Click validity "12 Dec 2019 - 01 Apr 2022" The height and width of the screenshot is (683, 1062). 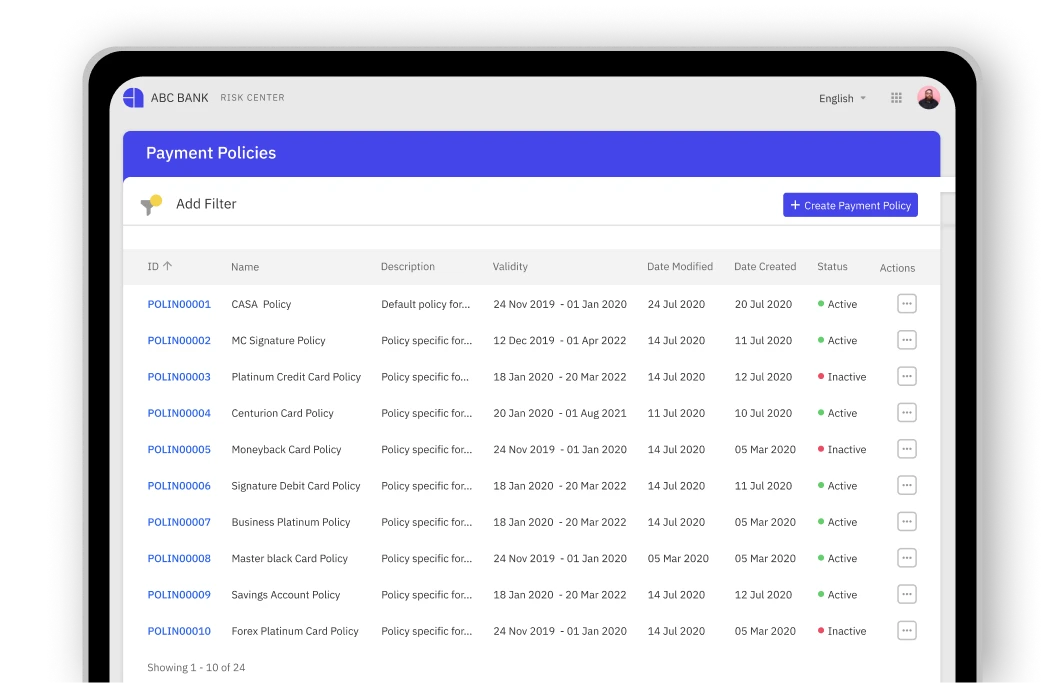559,340
